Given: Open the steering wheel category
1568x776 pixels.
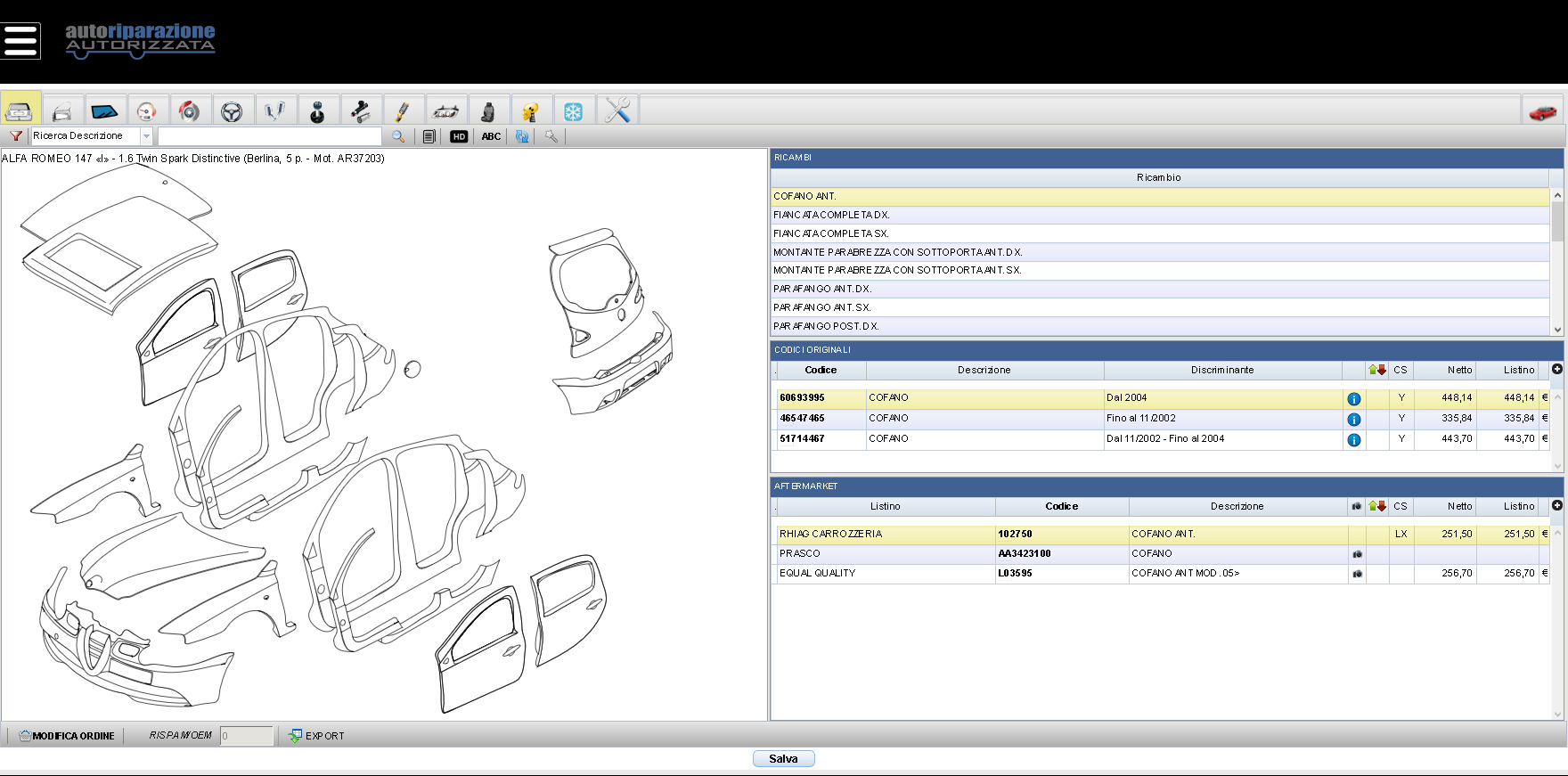Looking at the screenshot, I should tap(232, 111).
